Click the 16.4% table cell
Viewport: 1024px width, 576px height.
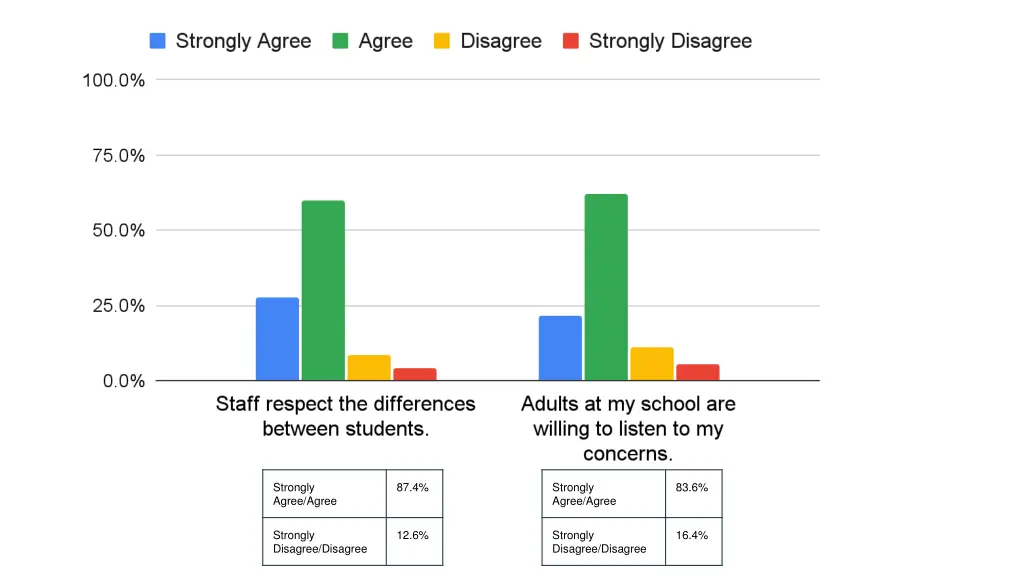[694, 541]
